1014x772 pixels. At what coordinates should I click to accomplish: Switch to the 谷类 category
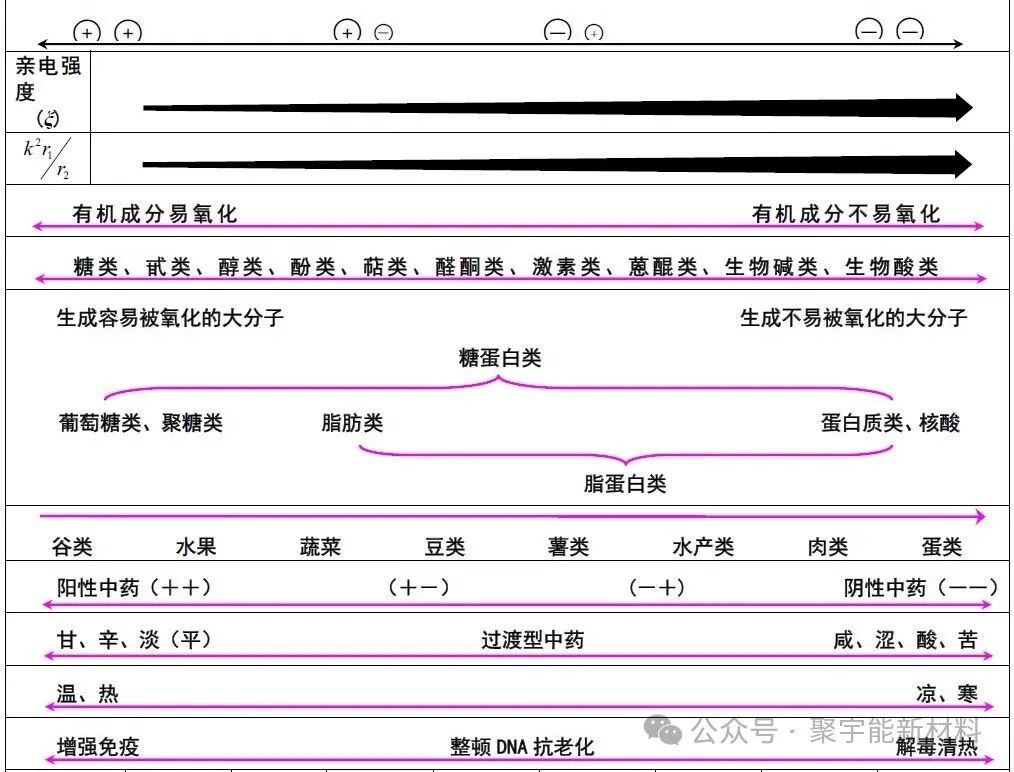pos(71,544)
